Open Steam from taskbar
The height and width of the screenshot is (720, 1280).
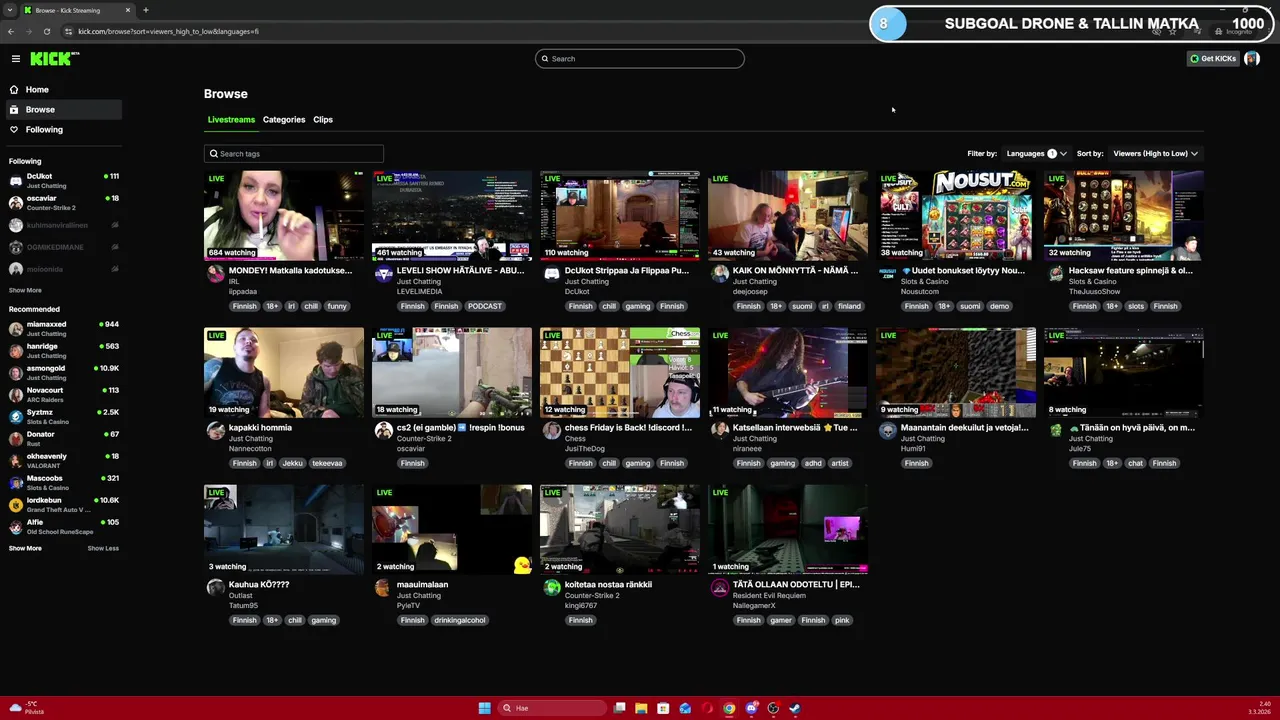[795, 708]
